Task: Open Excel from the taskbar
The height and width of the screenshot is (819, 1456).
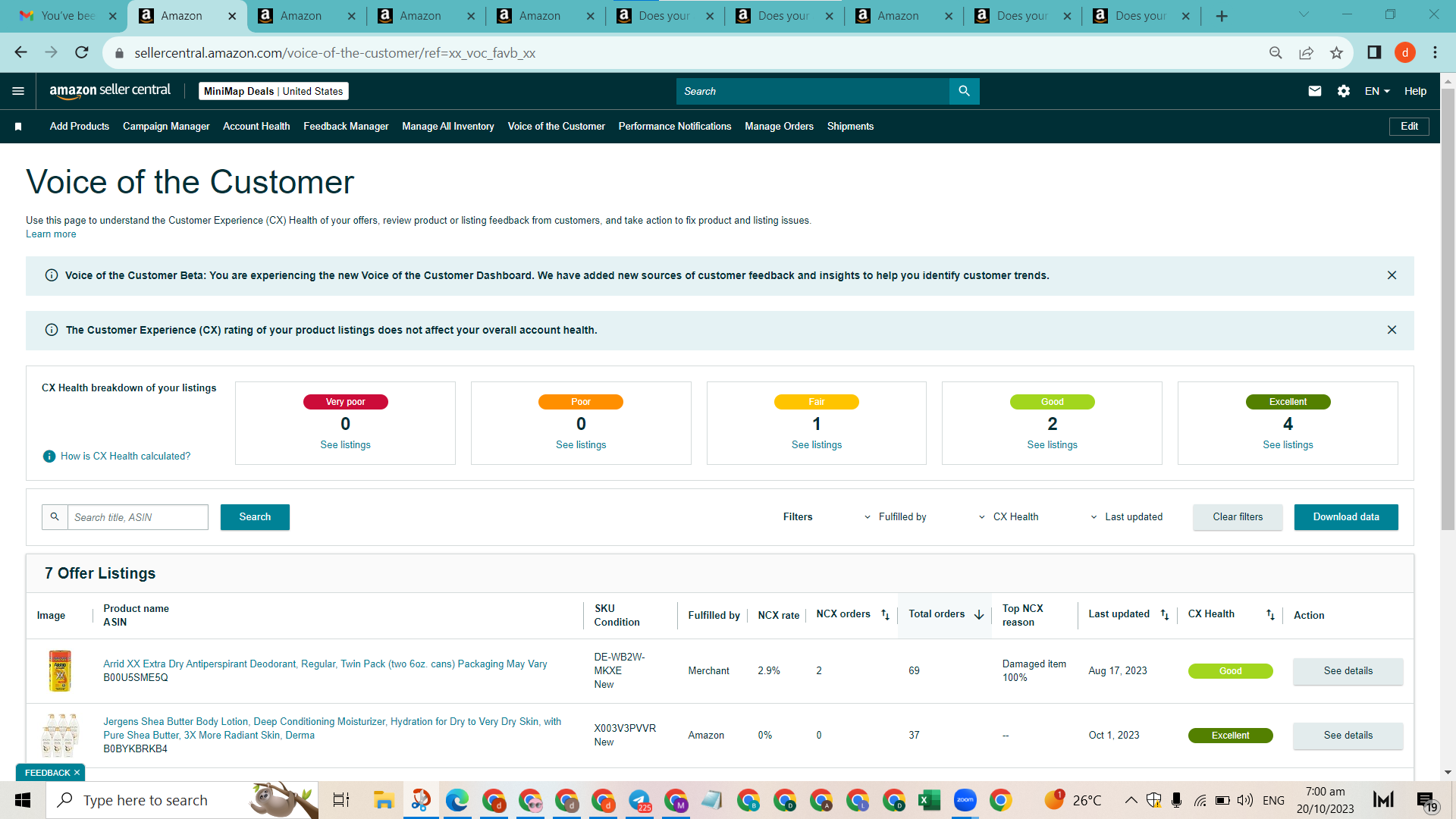Action: 930,800
